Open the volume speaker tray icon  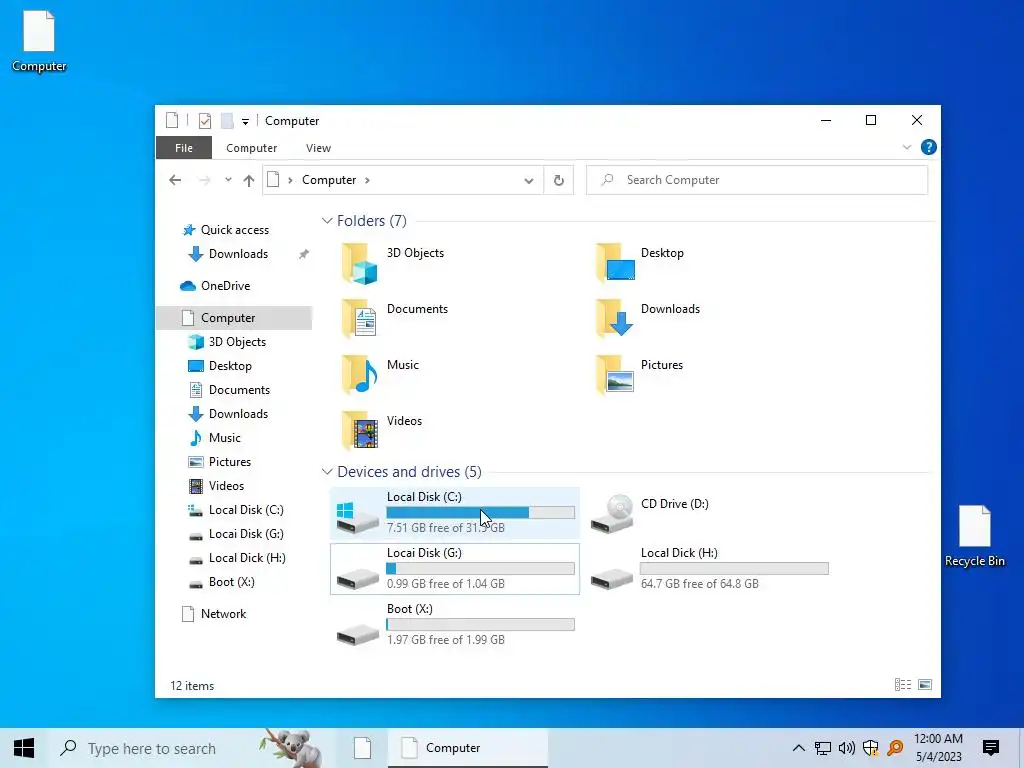click(847, 748)
